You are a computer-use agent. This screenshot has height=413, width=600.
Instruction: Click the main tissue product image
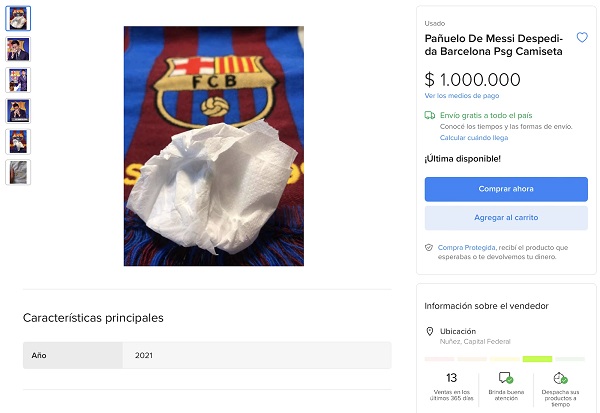[x=213, y=146]
